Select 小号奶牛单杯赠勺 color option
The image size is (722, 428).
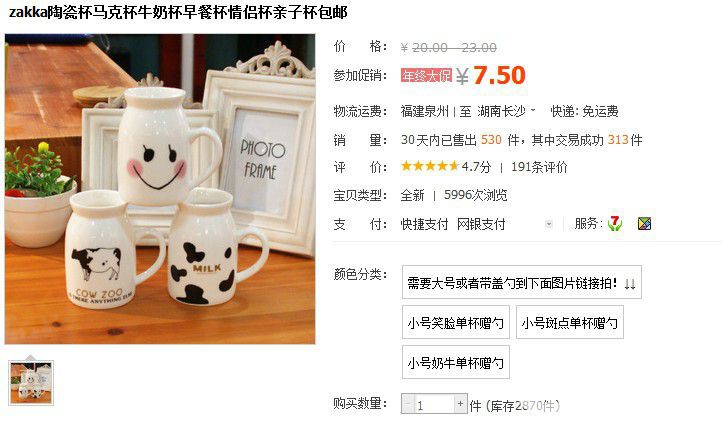click(455, 363)
